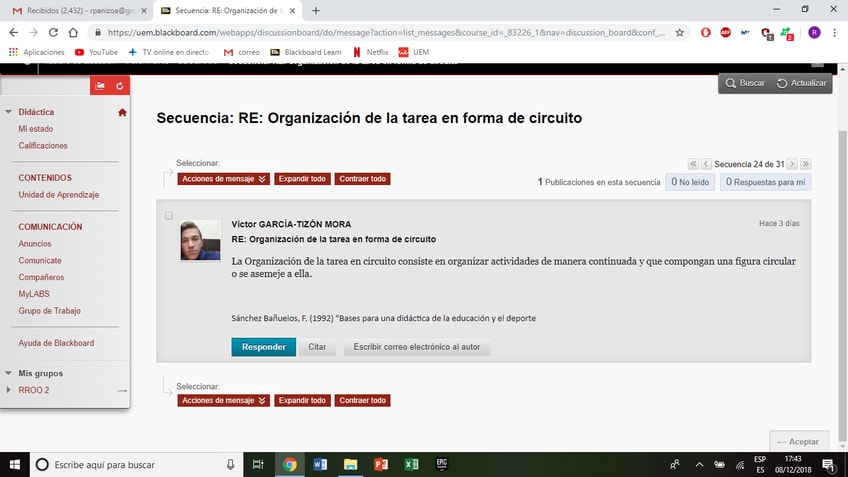Viewport: 848px width, 477px height.
Task: Show 0 No leído posts
Action: tap(690, 182)
